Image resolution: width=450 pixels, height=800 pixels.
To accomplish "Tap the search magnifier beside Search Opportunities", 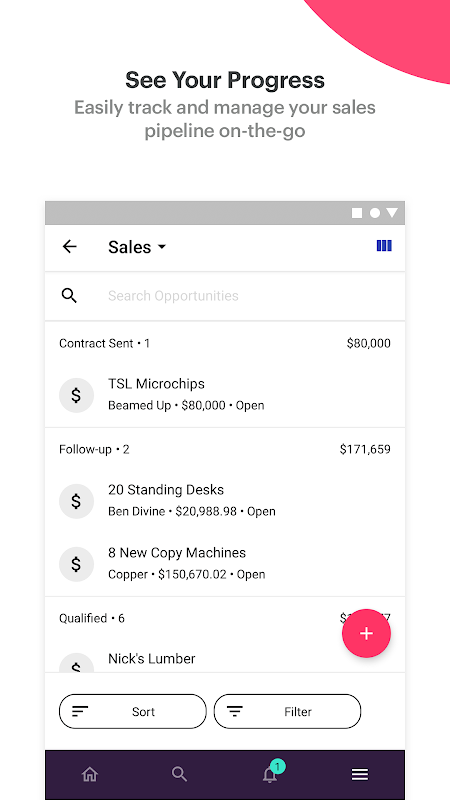I will tap(69, 295).
